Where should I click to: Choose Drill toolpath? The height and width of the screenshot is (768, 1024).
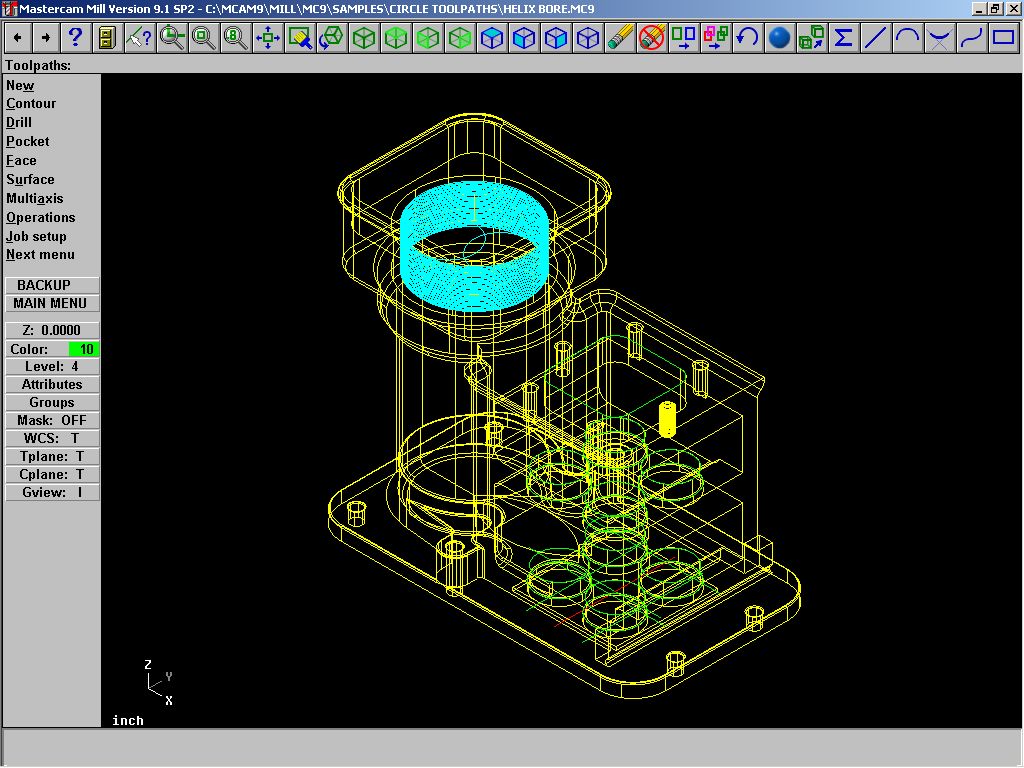click(19, 123)
